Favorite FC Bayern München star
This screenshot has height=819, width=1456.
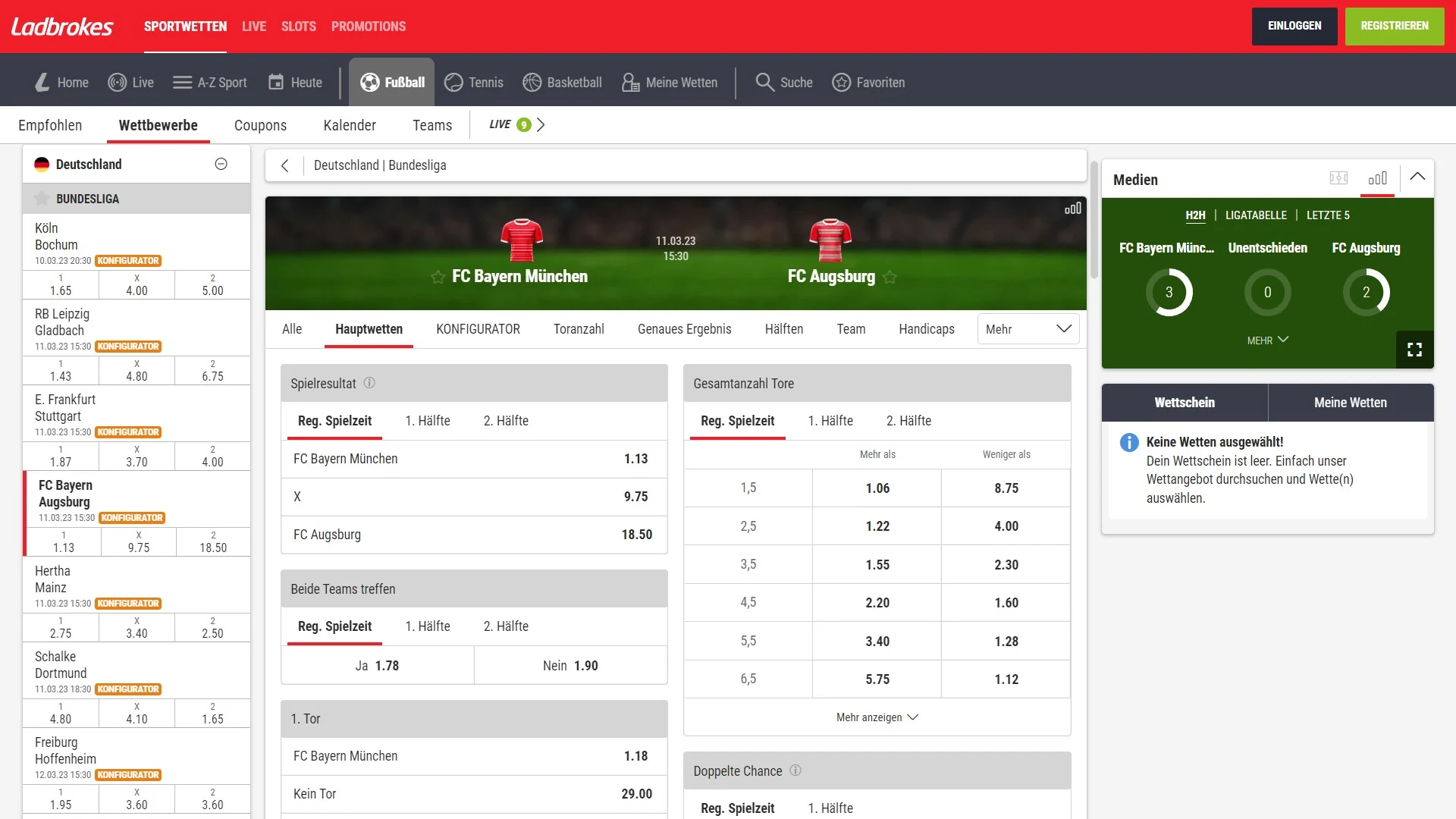point(438,277)
